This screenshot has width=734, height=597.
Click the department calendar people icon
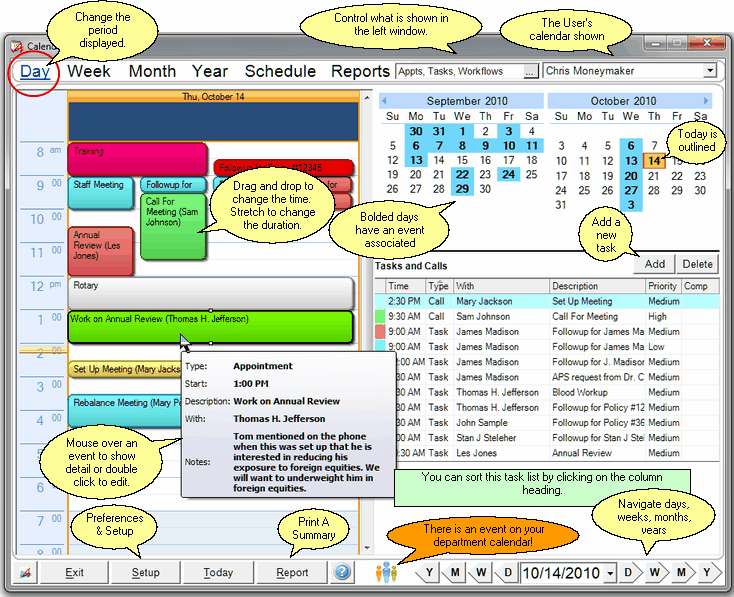pyautogui.click(x=386, y=572)
